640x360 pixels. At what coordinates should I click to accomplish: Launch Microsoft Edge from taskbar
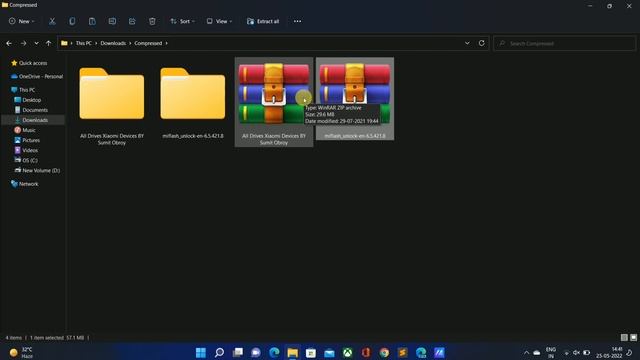[x=274, y=353]
